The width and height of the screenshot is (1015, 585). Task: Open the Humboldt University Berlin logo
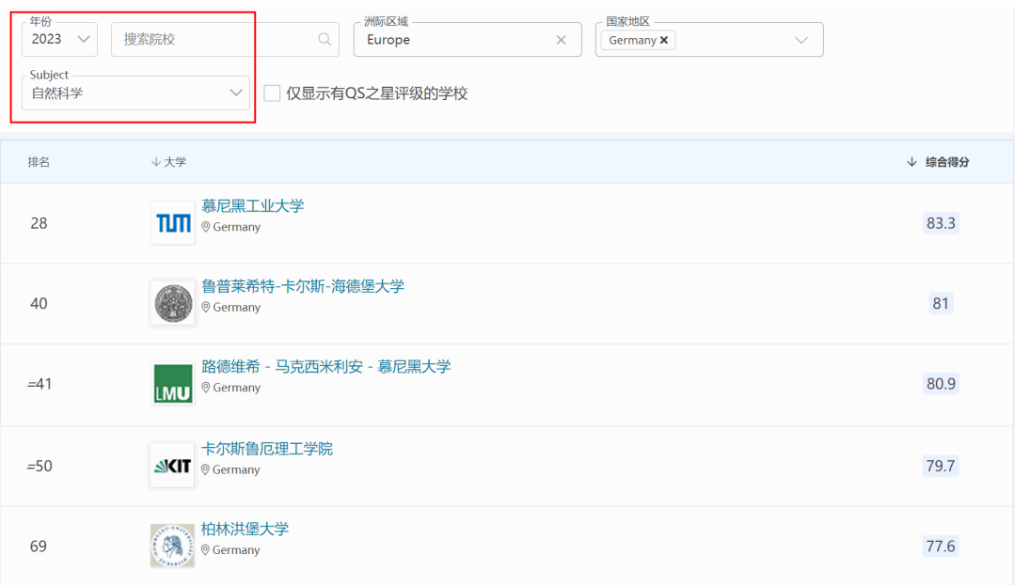172,546
